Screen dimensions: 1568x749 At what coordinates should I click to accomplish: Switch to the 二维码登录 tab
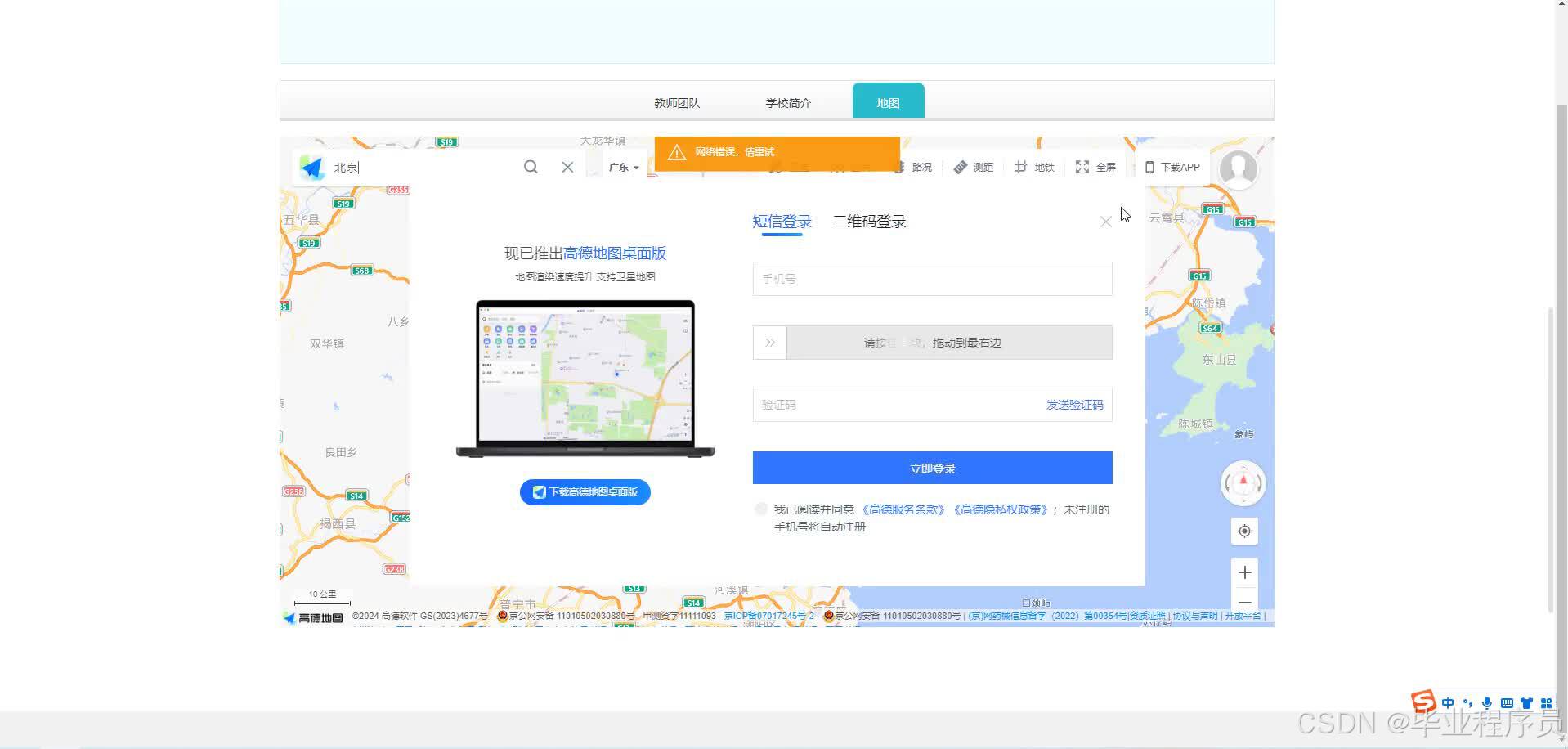pyautogui.click(x=869, y=222)
